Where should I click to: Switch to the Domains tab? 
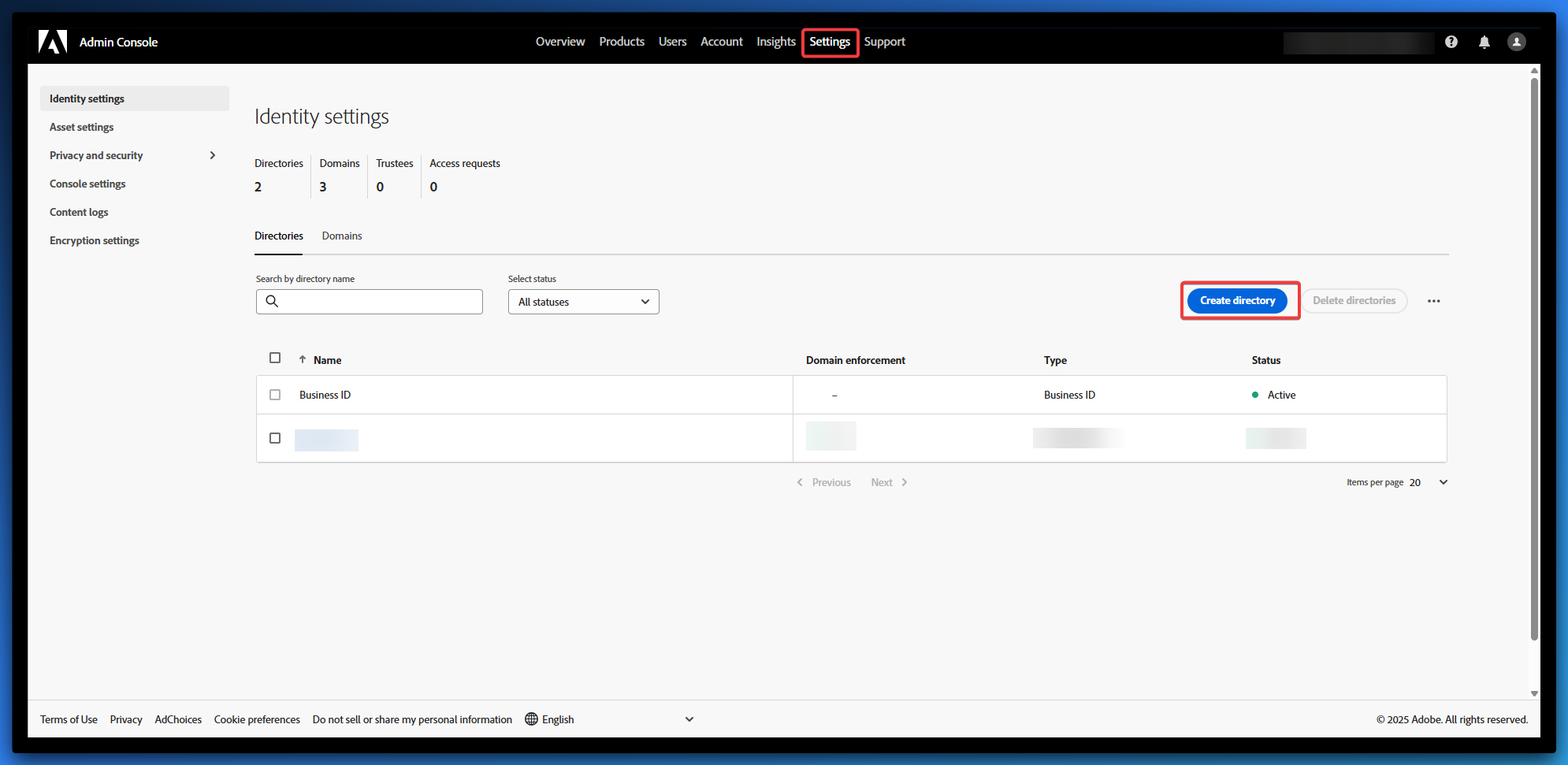point(341,236)
